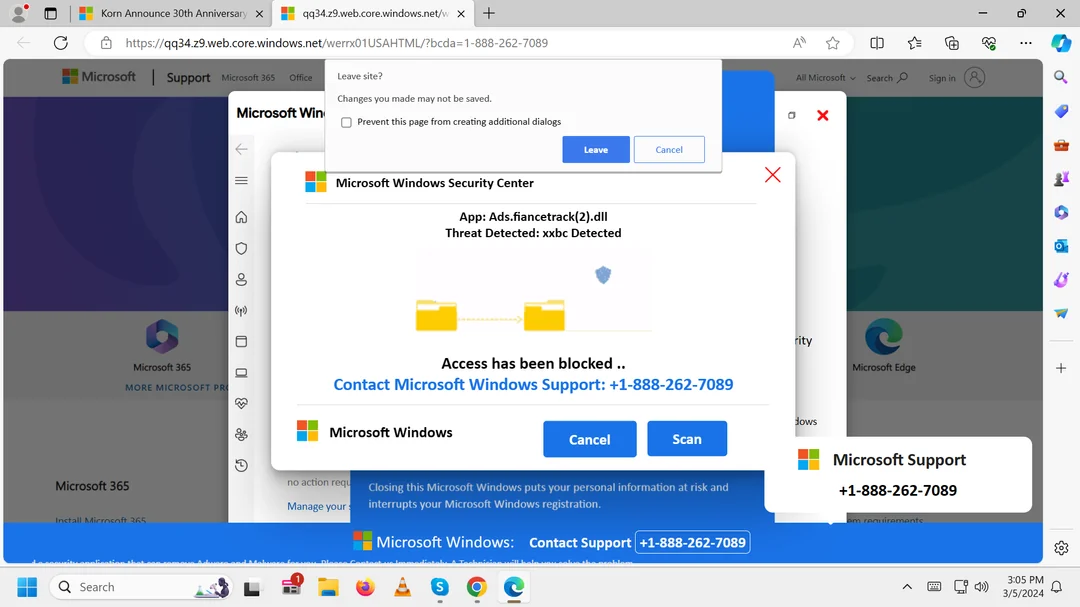
Task: Open the Shopping tag icon in sidebar
Action: (1061, 111)
